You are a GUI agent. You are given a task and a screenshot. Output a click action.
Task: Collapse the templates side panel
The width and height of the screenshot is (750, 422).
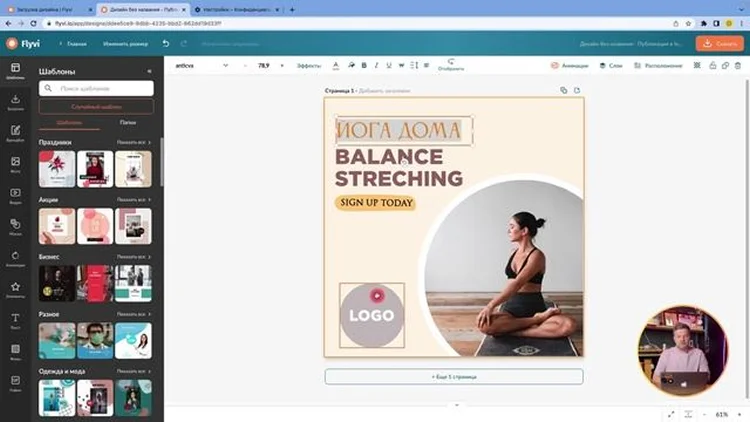pyautogui.click(x=149, y=71)
